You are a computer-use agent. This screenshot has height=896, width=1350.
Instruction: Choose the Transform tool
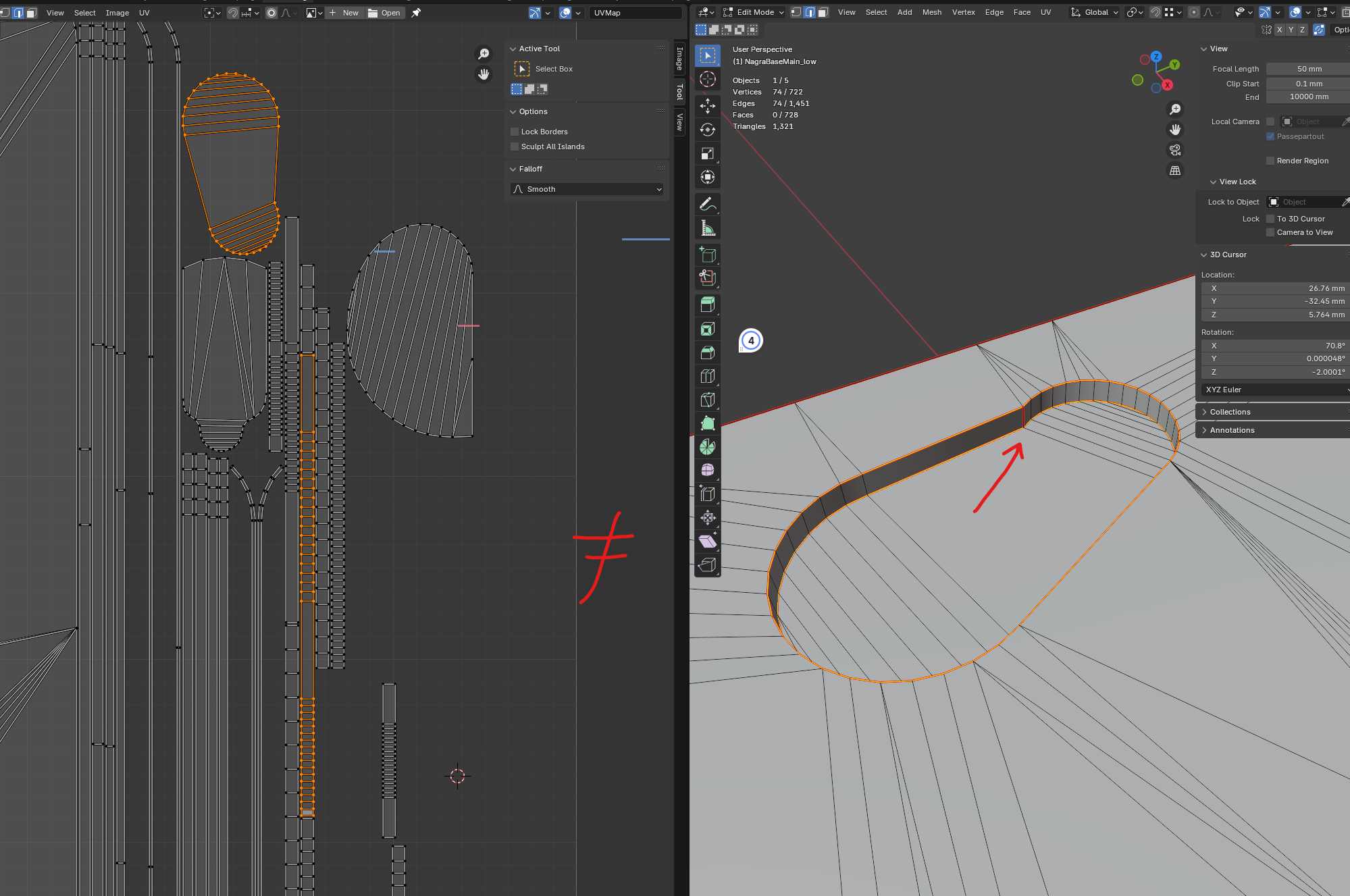click(x=707, y=177)
